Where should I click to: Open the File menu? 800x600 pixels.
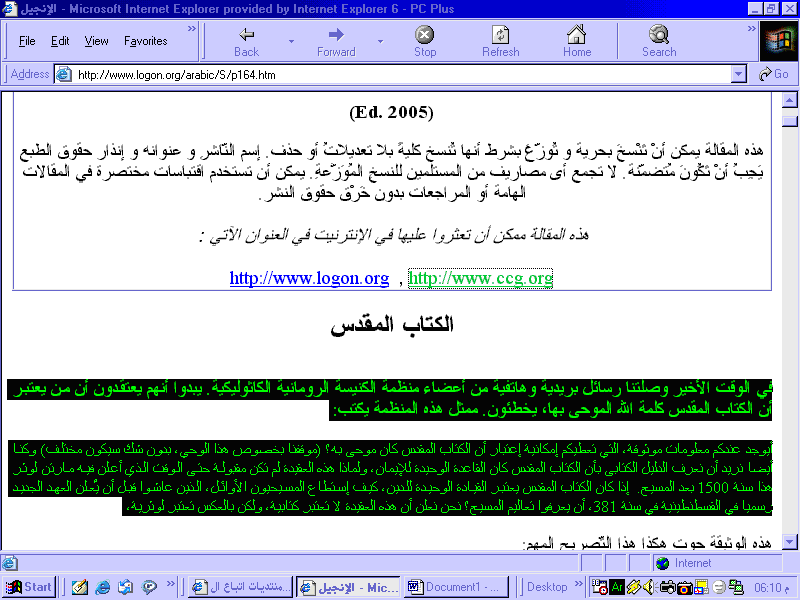point(27,41)
